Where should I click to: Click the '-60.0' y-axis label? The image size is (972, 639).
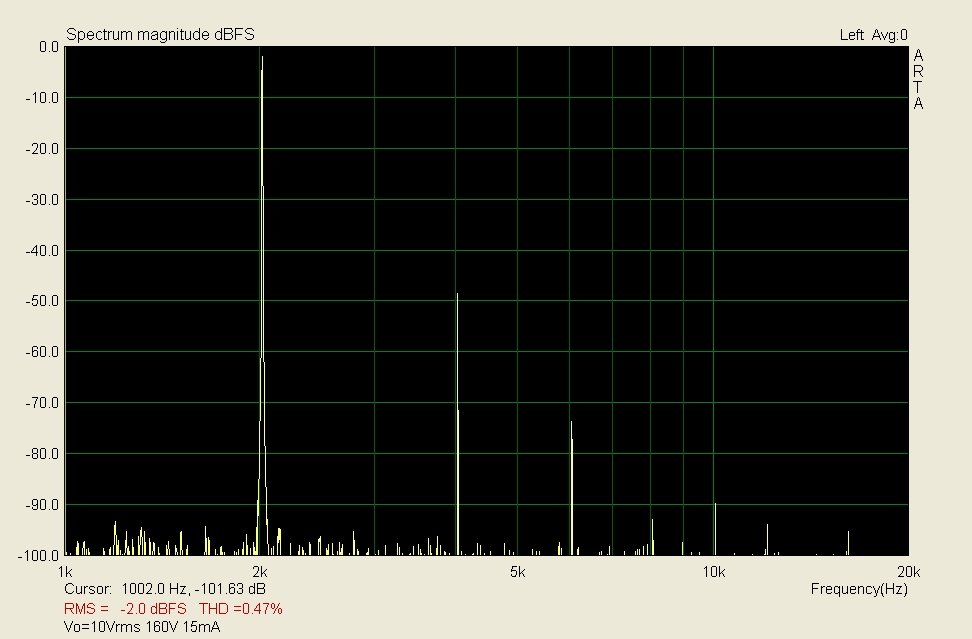(x=42, y=351)
